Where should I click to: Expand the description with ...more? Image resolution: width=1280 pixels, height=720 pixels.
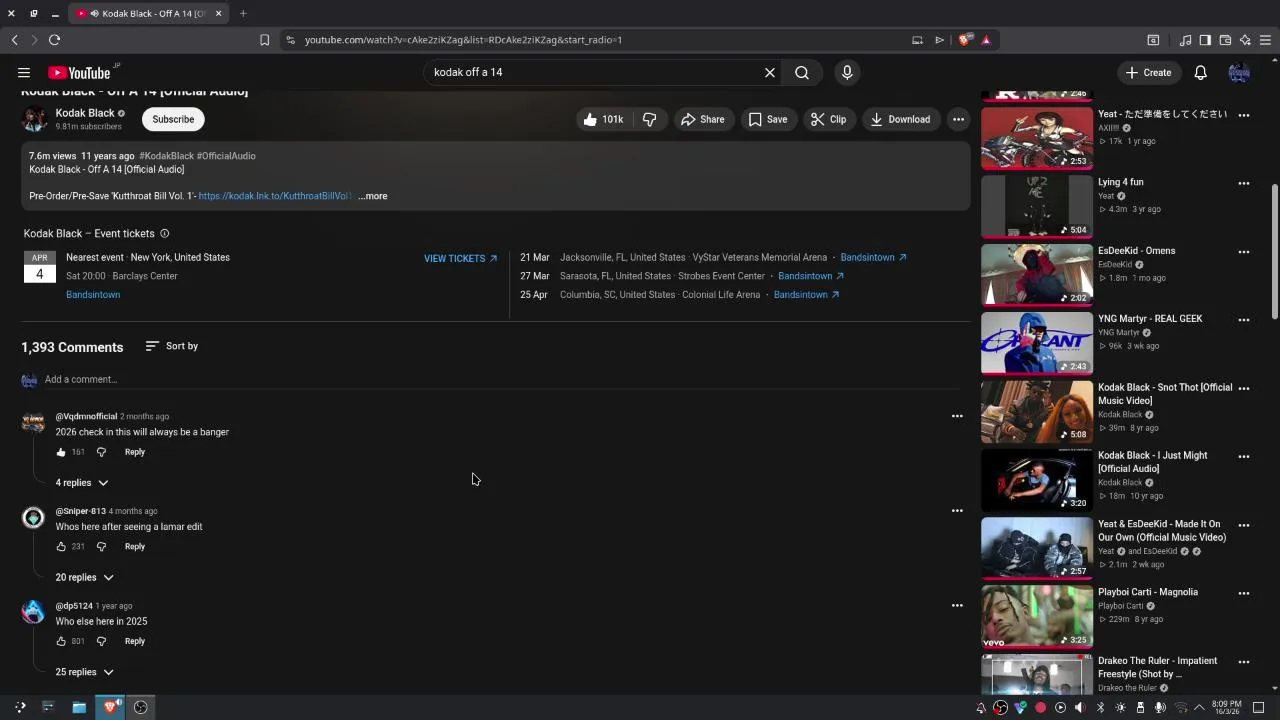click(373, 196)
